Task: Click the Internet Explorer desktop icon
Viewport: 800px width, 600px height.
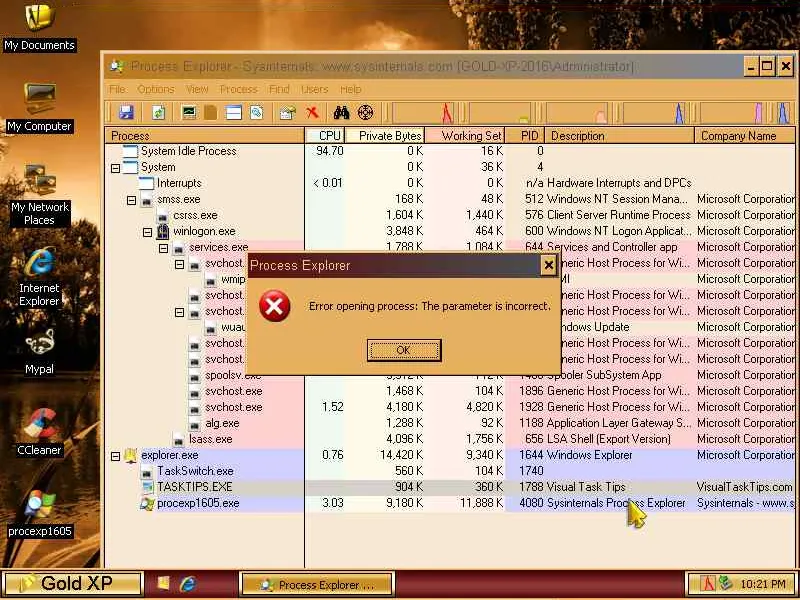Action: tap(39, 278)
